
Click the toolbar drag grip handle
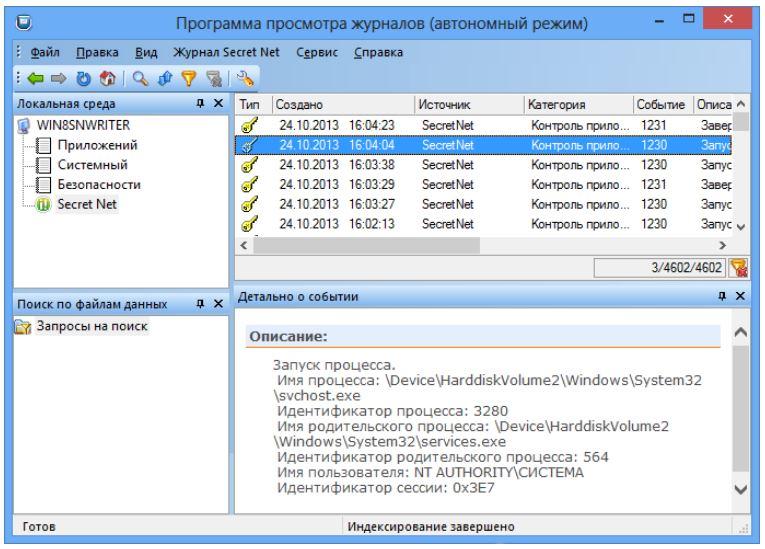pos(19,78)
